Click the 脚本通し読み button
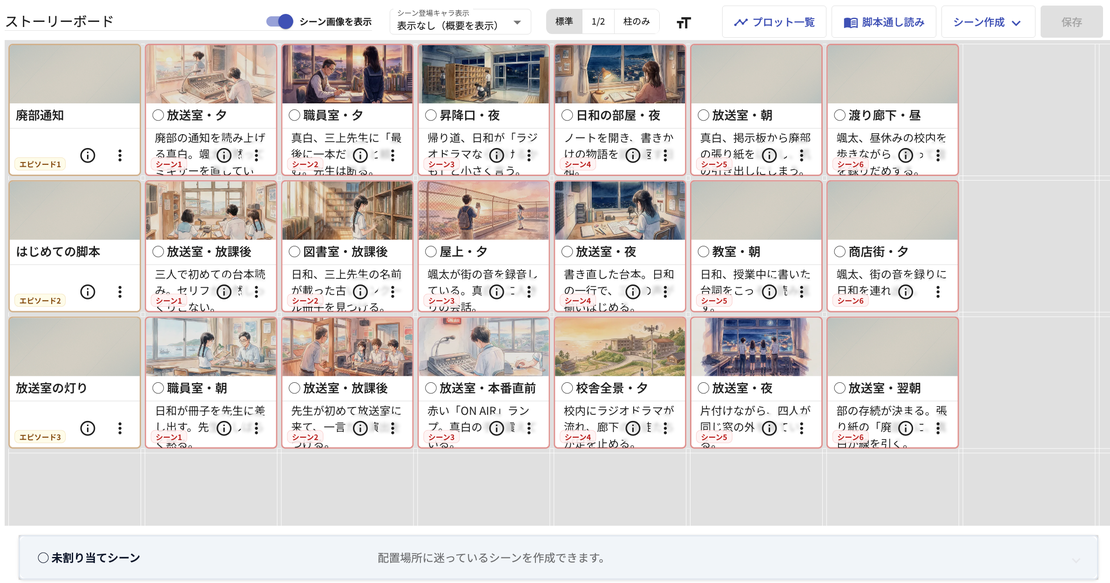The width and height of the screenshot is (1110, 583). (x=883, y=22)
